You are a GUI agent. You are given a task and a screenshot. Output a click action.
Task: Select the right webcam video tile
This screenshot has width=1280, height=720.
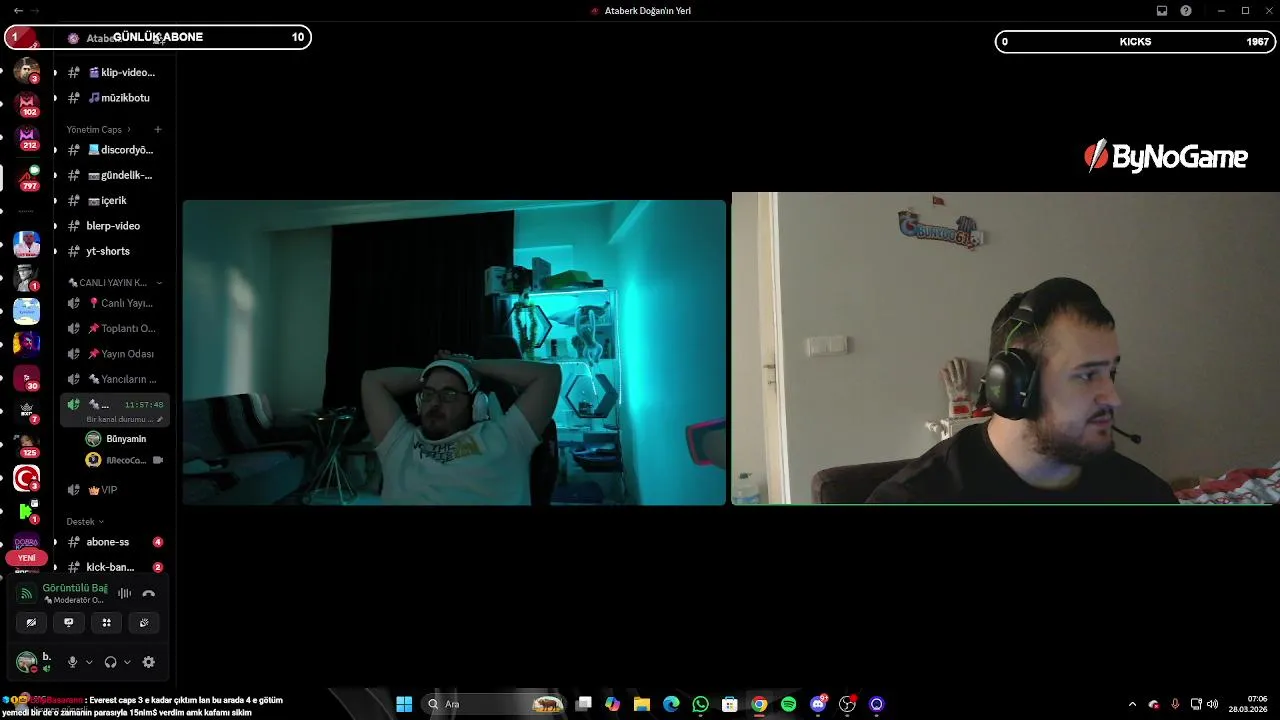(1006, 348)
